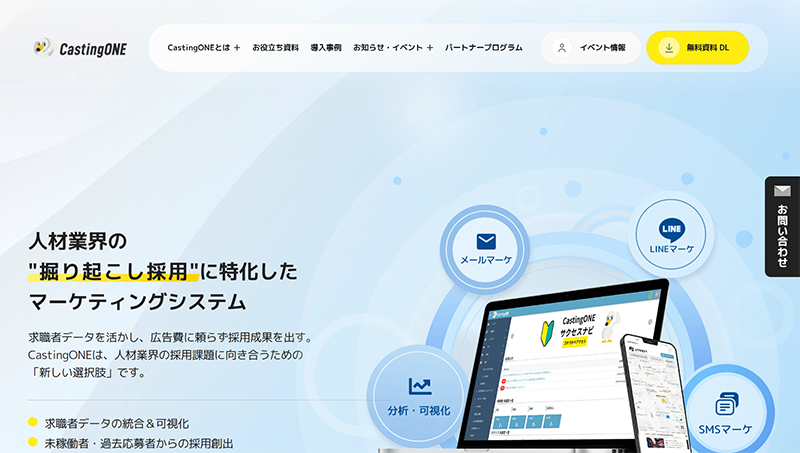Click the 未稼働者・過去応募者からの採用創出 bullet

click(x=139, y=443)
